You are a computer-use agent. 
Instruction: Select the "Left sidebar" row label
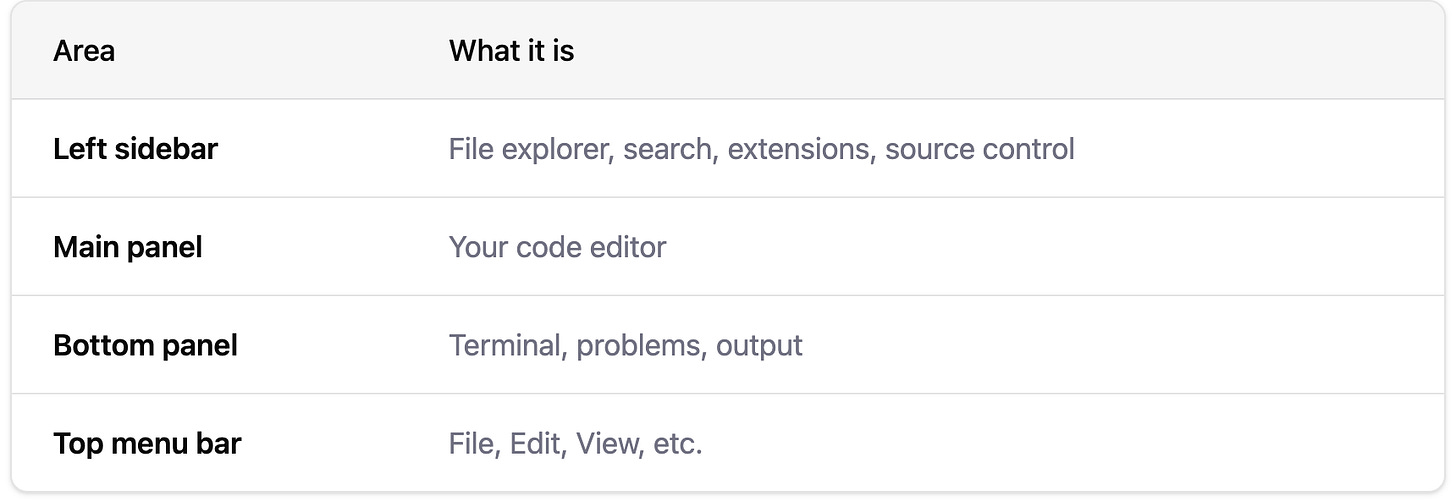[x=135, y=149]
